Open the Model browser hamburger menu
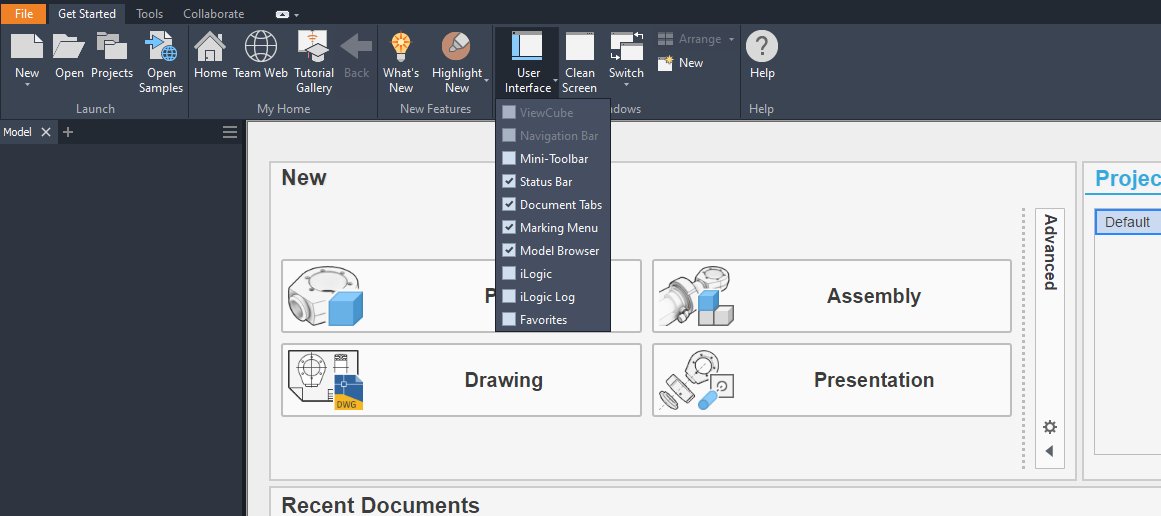The image size is (1161, 516). [x=230, y=132]
